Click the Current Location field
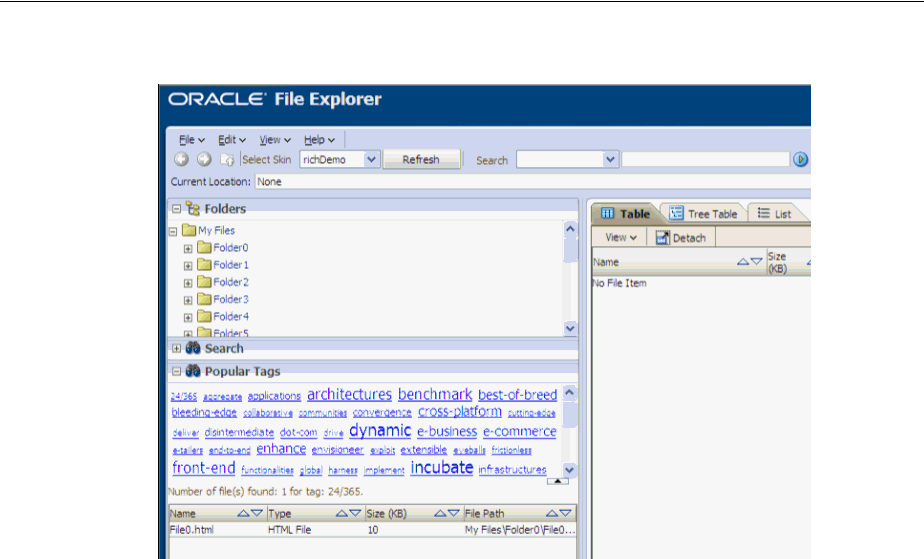 click(x=532, y=182)
